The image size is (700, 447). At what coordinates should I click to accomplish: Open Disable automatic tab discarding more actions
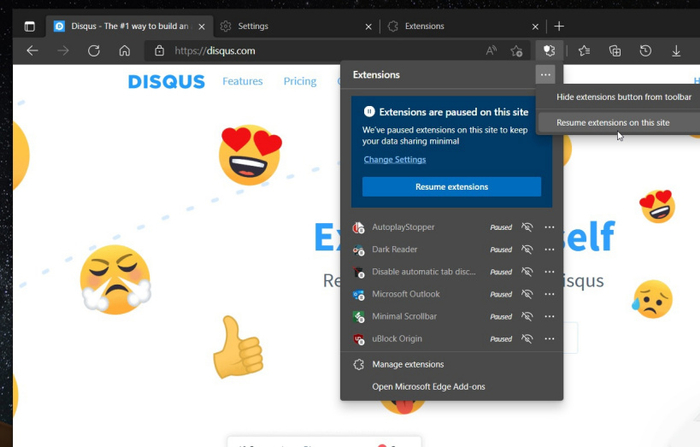550,272
